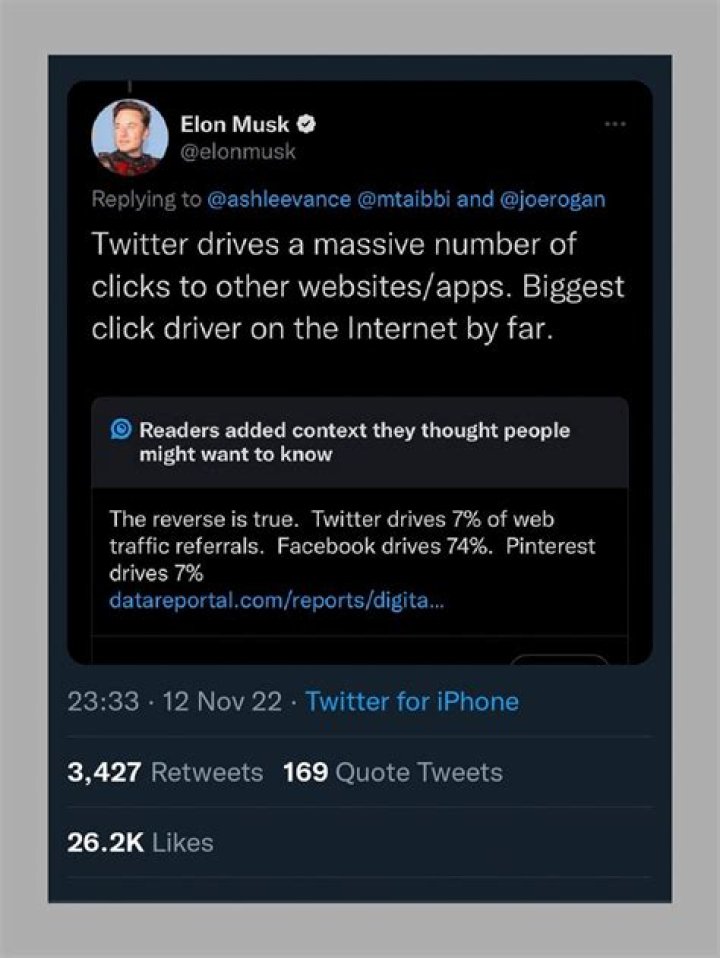Open Elon Musk's profile picture

[x=129, y=138]
